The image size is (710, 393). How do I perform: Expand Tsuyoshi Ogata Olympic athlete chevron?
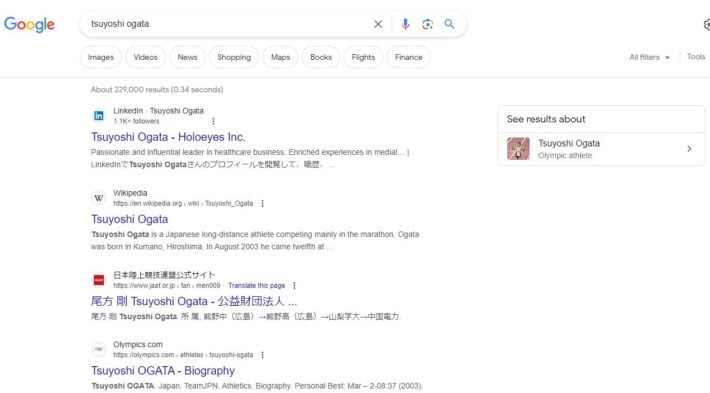(x=689, y=149)
